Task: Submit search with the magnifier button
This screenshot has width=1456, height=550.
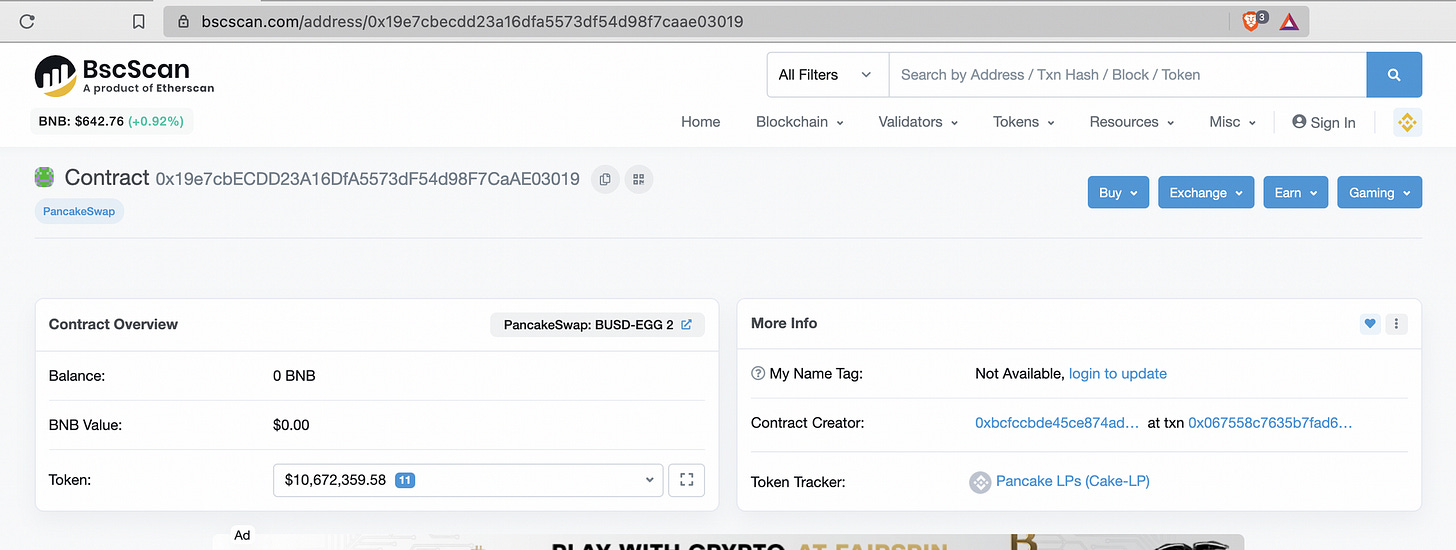Action: click(x=1394, y=75)
